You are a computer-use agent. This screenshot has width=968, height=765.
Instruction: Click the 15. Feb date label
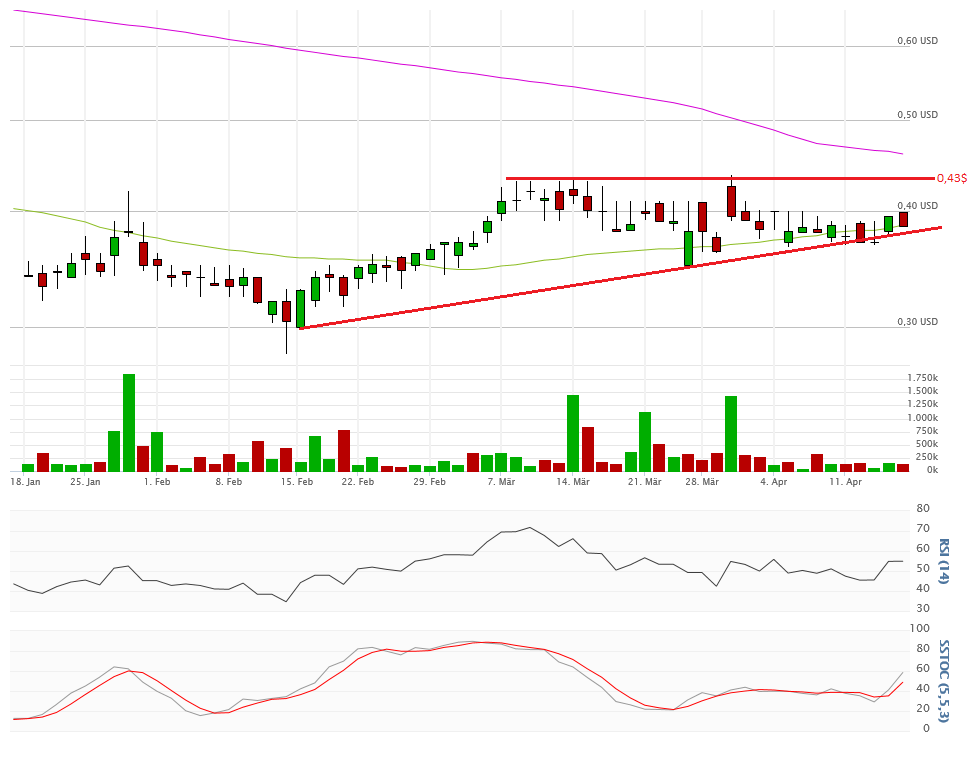(297, 482)
